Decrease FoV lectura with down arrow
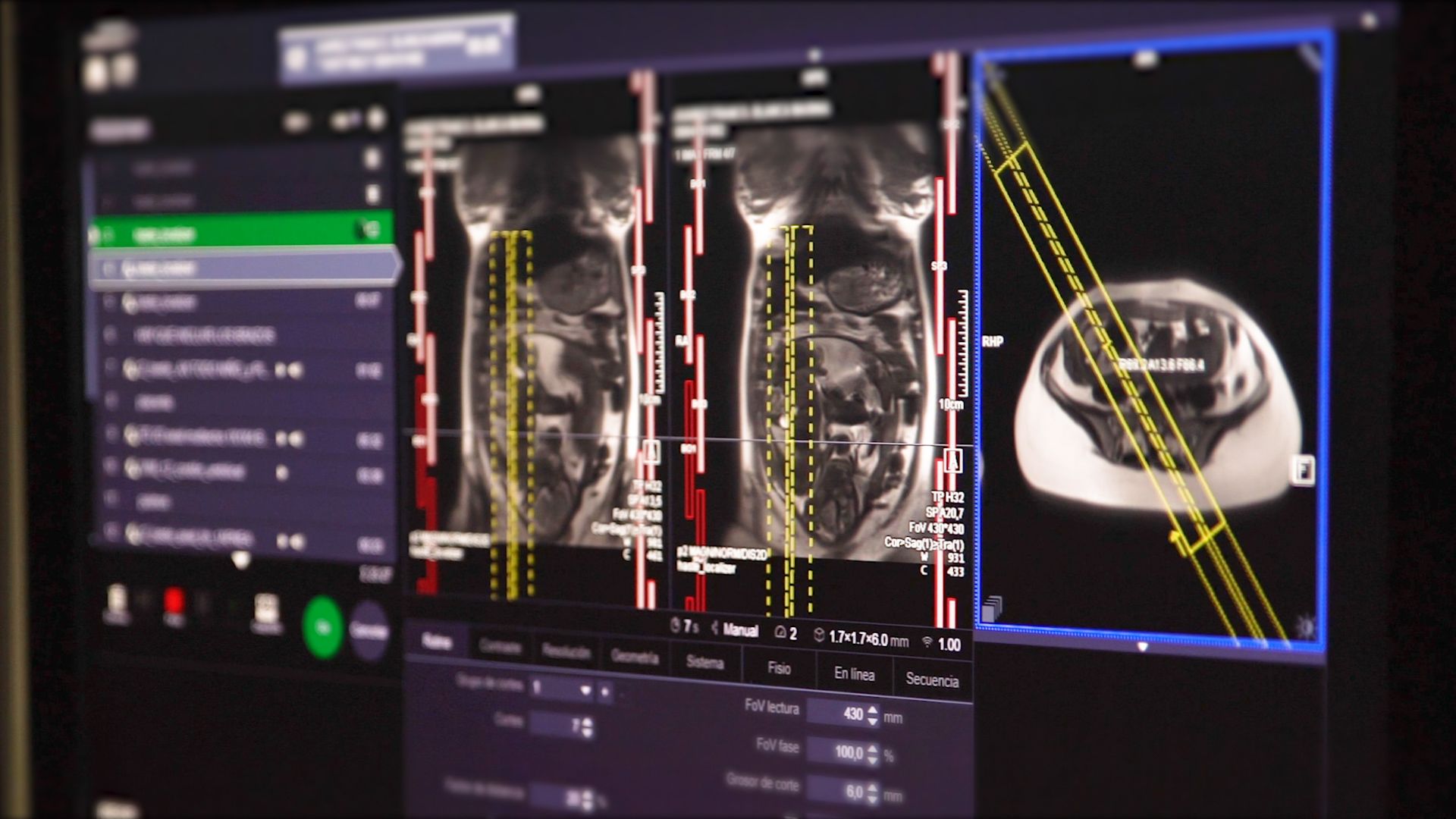 tap(873, 721)
